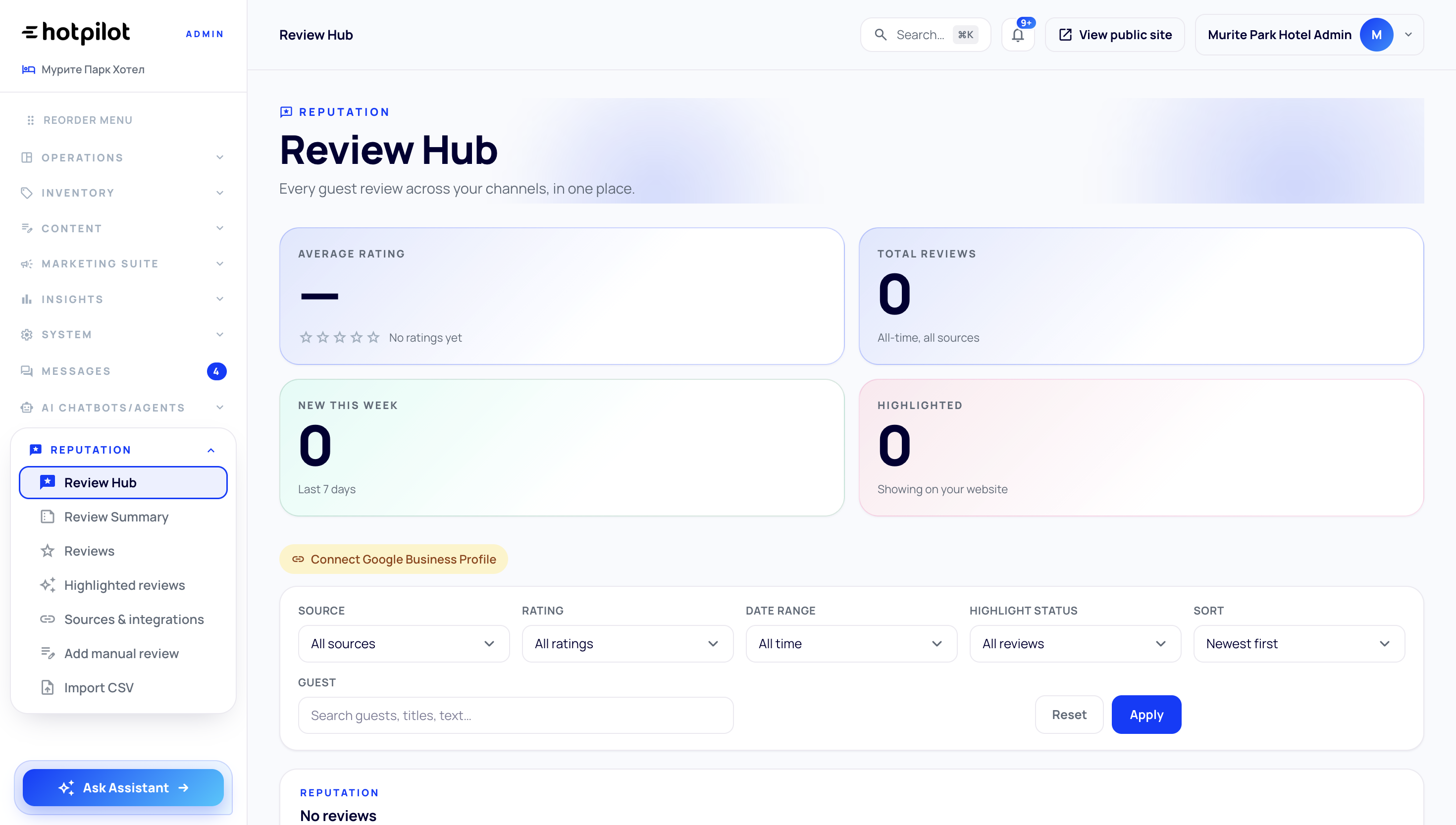Open the Rating dropdown All ratings
The height and width of the screenshot is (825, 1456).
pos(627,644)
